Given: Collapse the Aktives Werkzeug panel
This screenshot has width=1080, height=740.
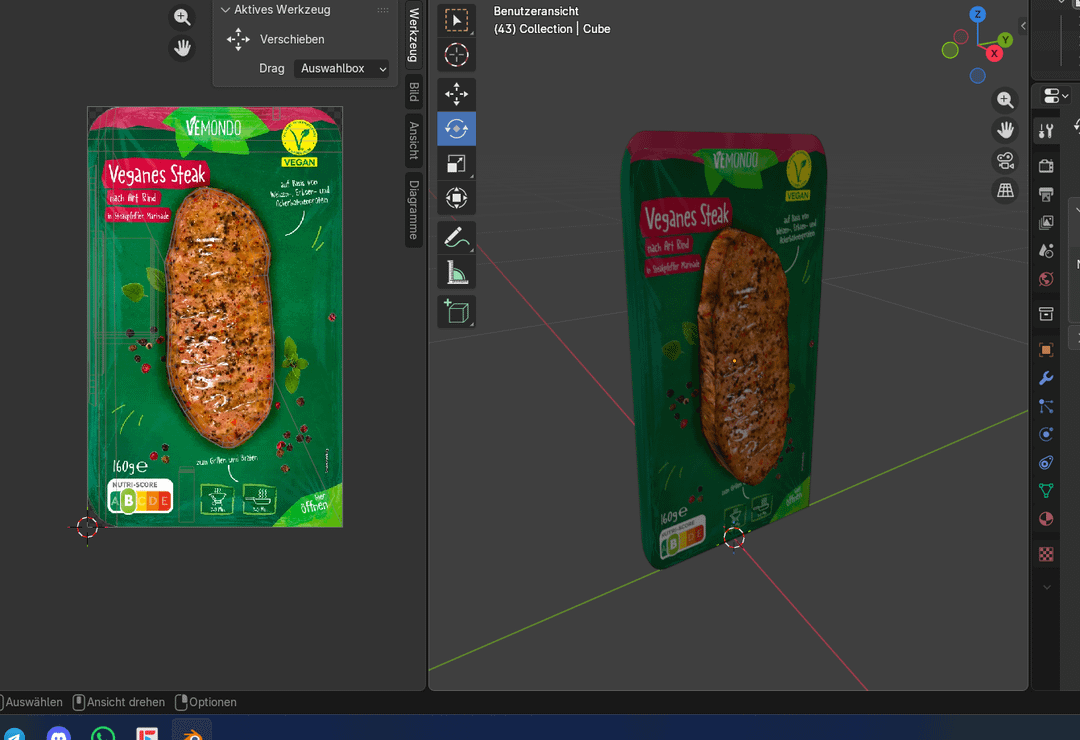Looking at the screenshot, I should click(x=226, y=10).
